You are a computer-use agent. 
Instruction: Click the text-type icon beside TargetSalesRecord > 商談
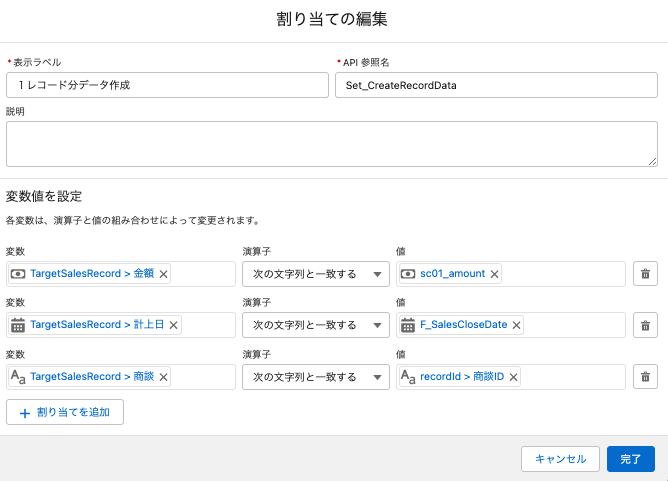tap(18, 377)
